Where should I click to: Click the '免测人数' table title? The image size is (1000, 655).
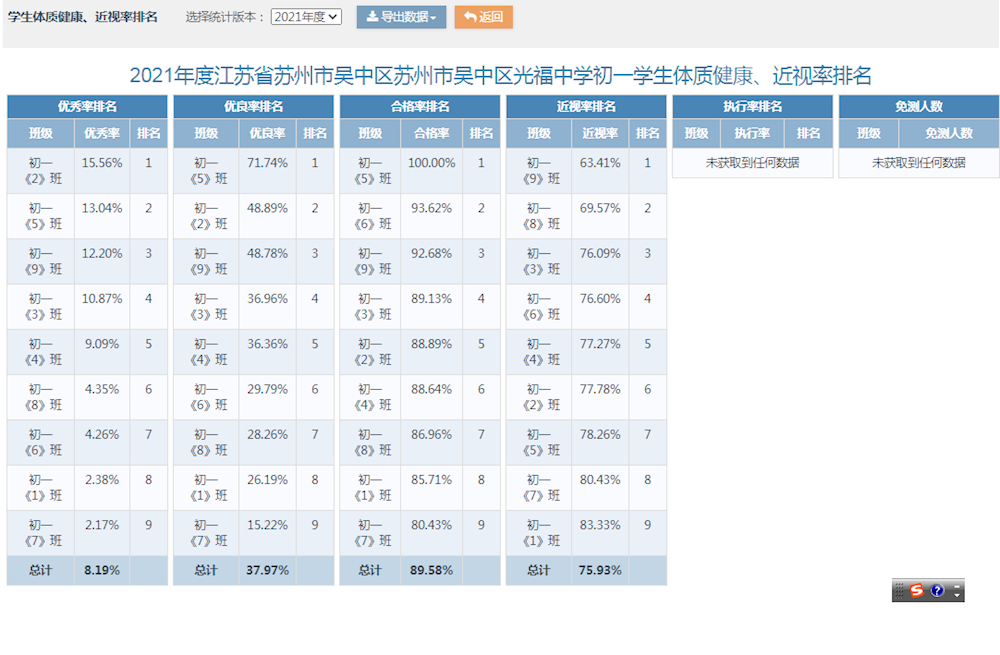click(x=919, y=107)
